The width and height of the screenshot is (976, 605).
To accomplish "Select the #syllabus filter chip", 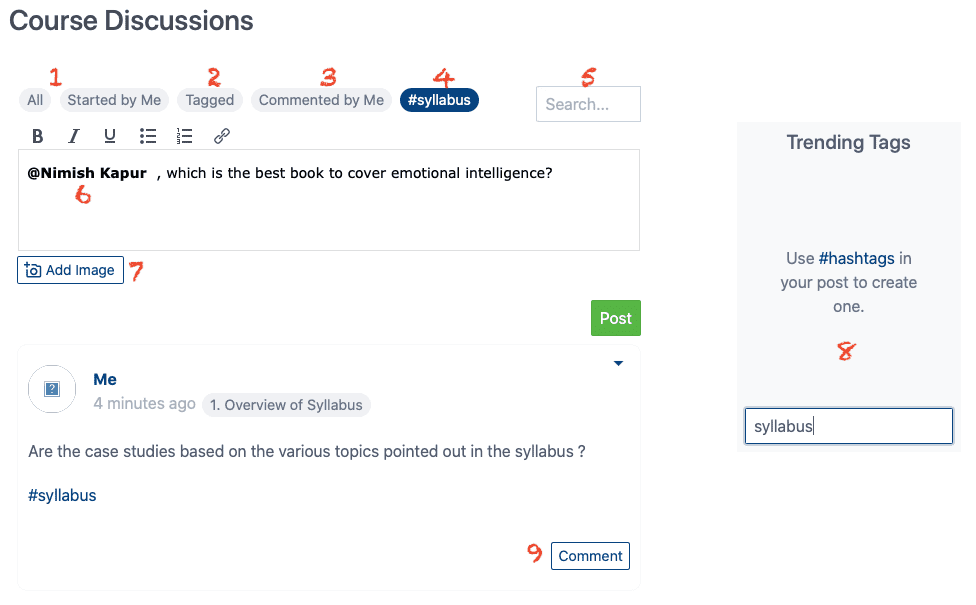I will click(x=439, y=99).
